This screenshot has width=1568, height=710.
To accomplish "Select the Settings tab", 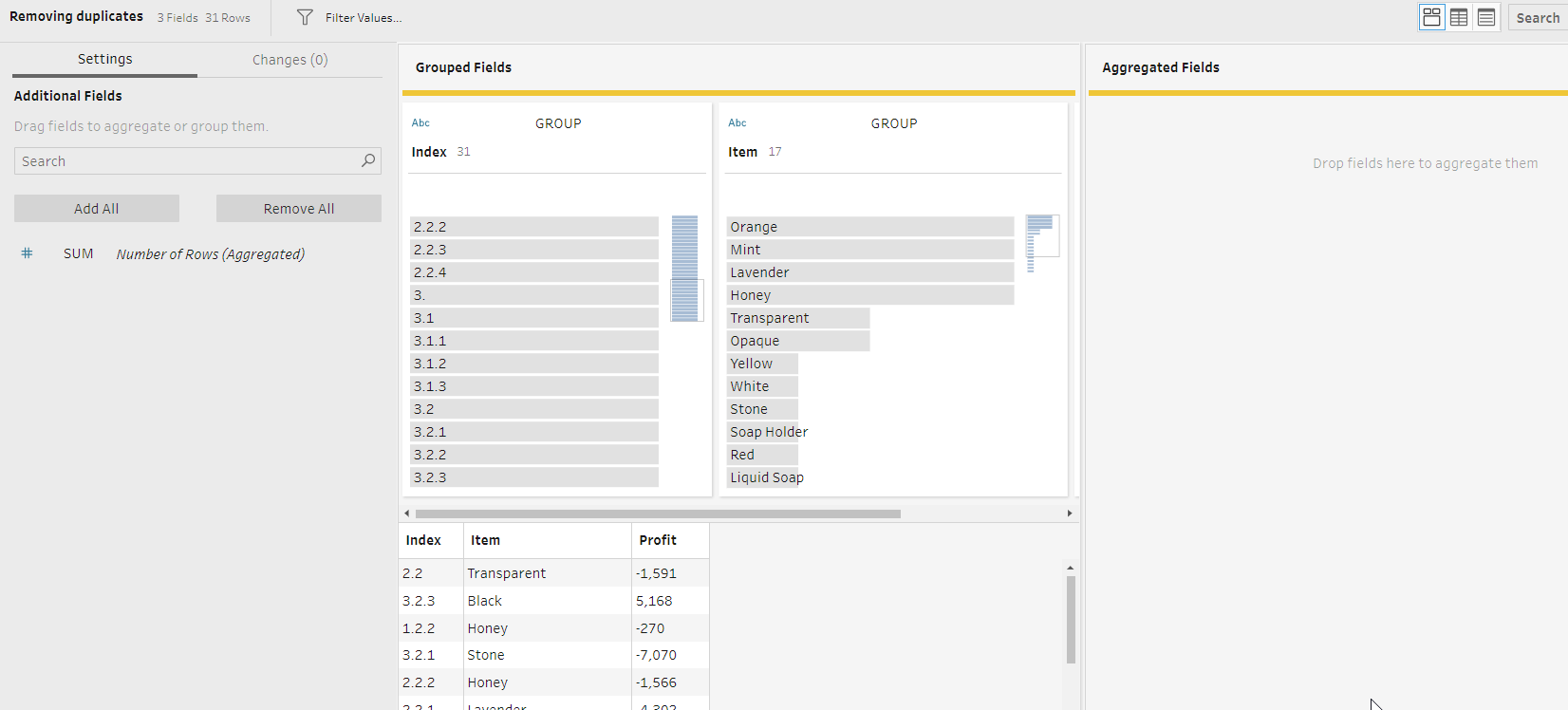I will tap(104, 59).
